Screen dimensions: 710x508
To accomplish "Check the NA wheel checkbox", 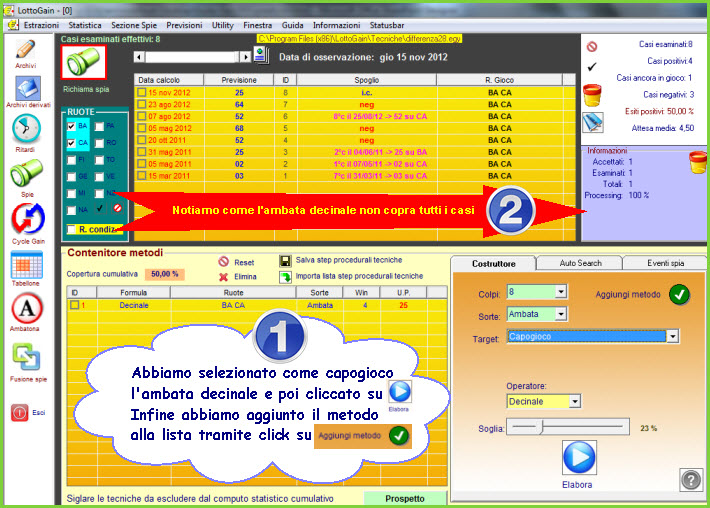I will [71, 210].
